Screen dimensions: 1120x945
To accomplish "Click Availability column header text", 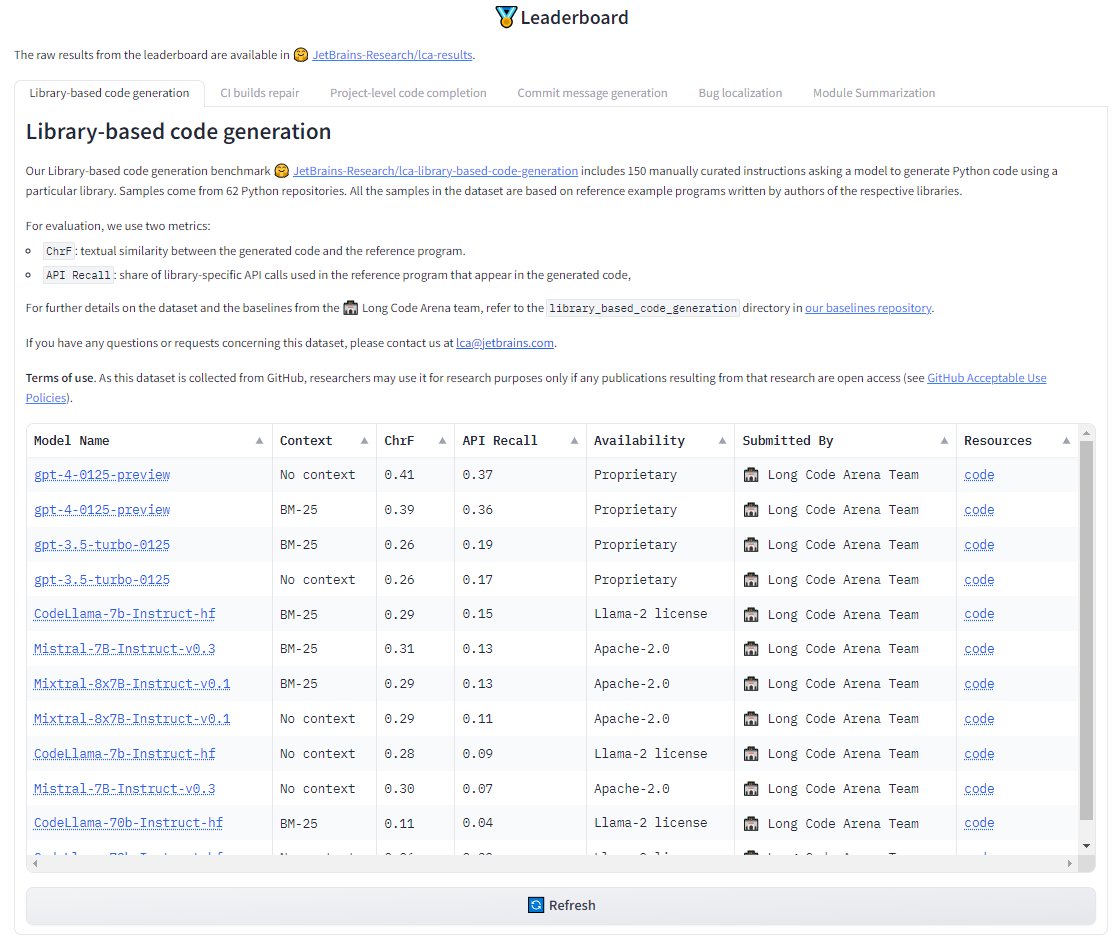I will click(x=639, y=441).
